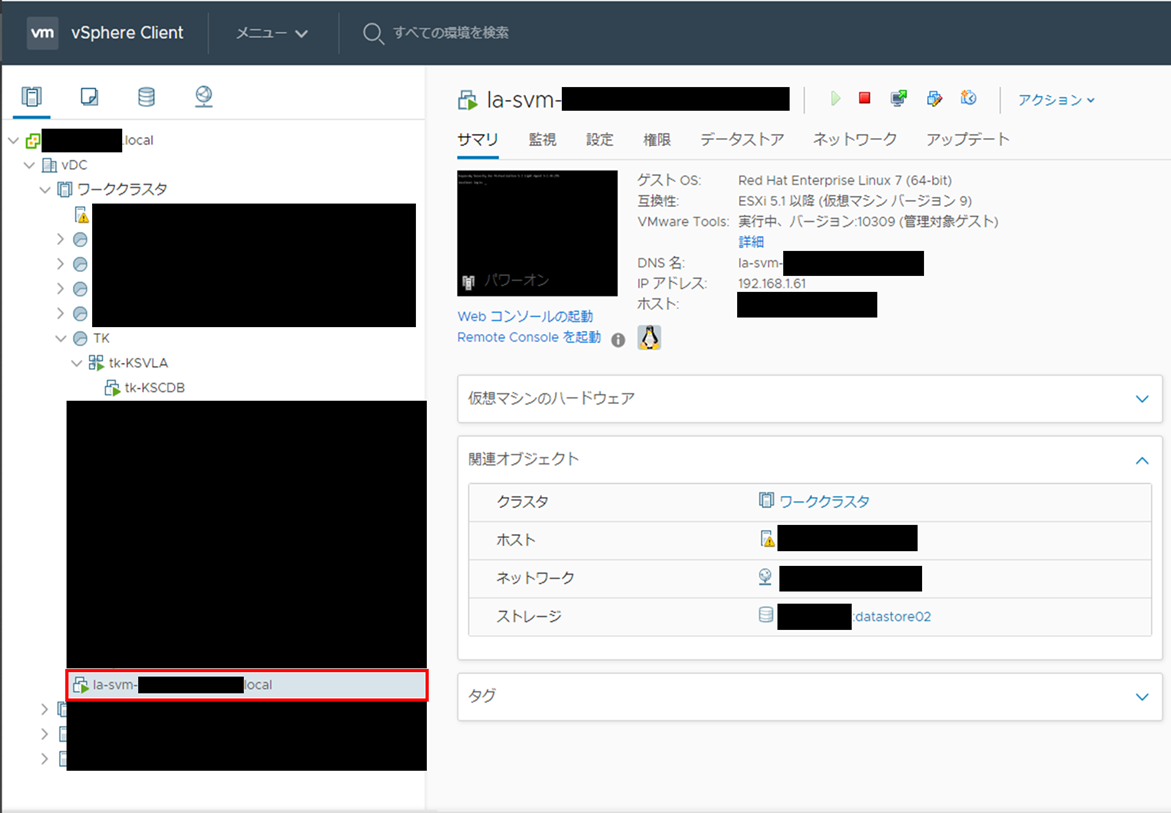Click the IP address 192.168.1.61

pos(771,284)
